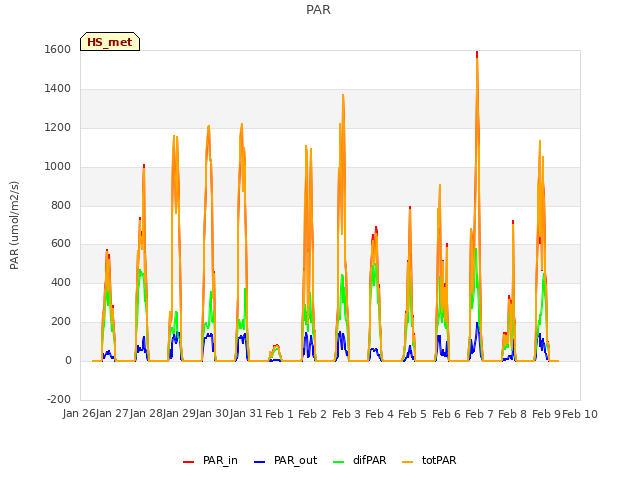Viewport: 640px width, 480px height.
Task: Click the Jan 29 x-axis label
Action: coord(179,414)
